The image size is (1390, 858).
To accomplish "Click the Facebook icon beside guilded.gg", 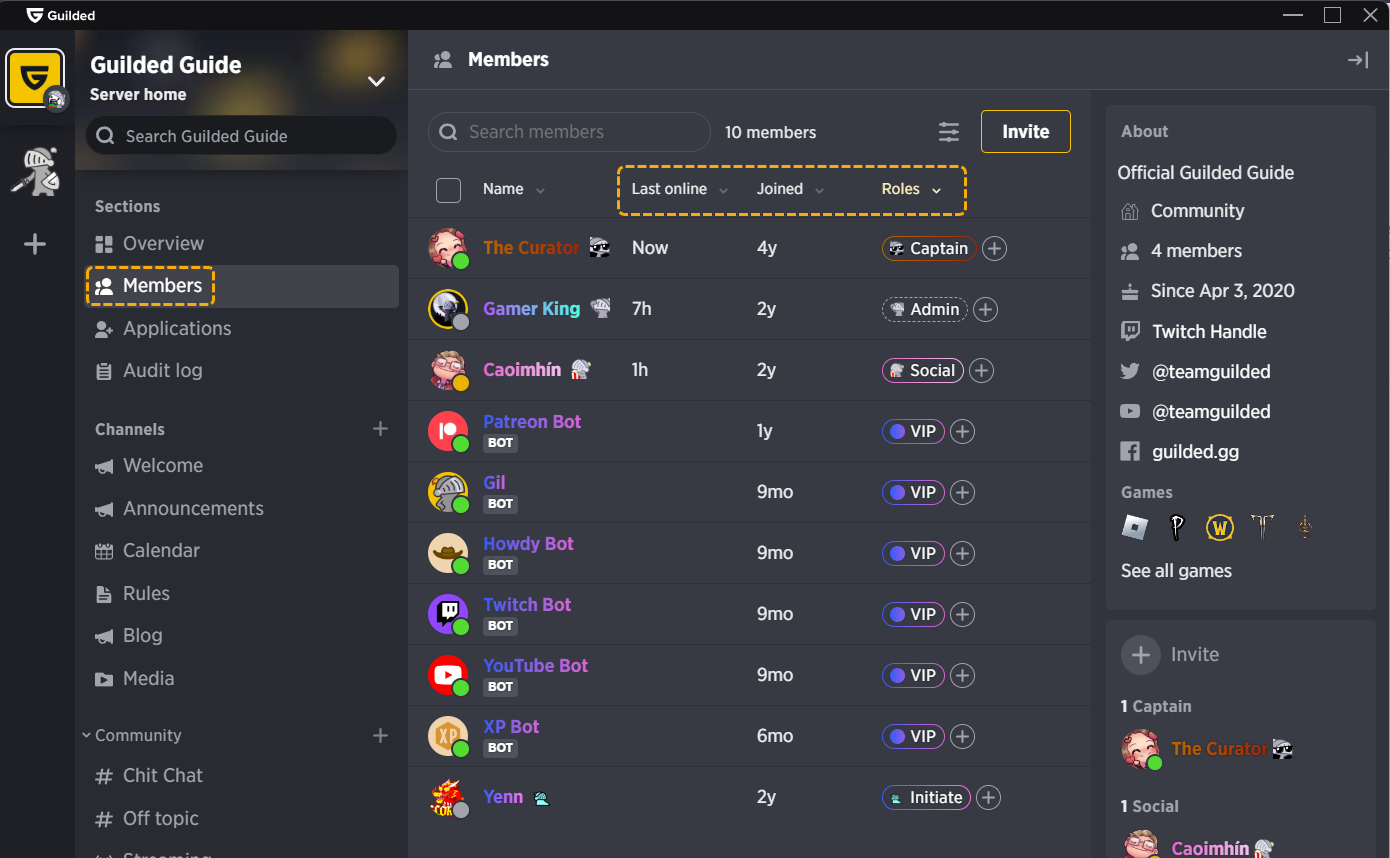I will [1130, 451].
